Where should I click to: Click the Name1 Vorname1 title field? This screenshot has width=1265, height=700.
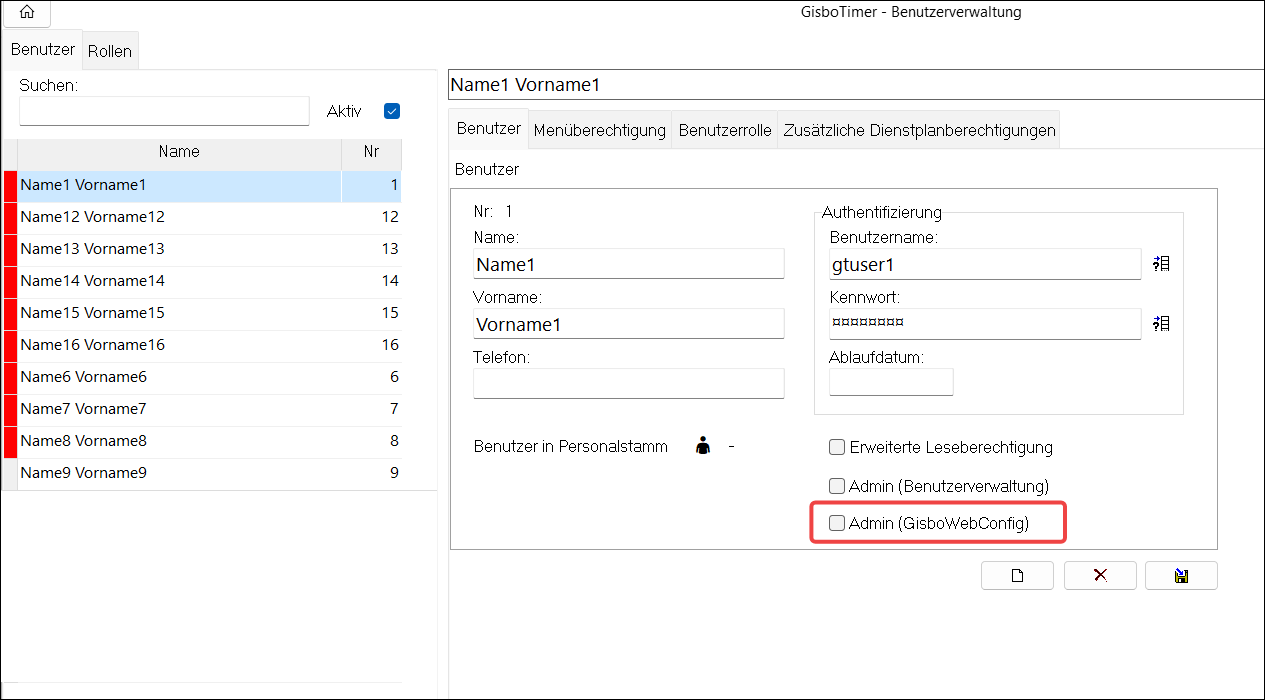click(857, 85)
